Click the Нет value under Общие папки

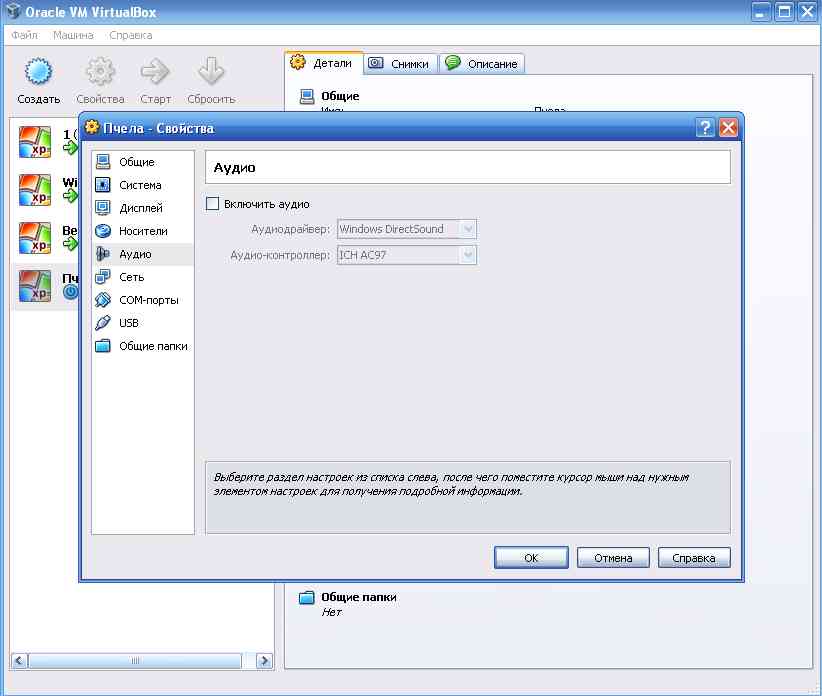coord(331,612)
